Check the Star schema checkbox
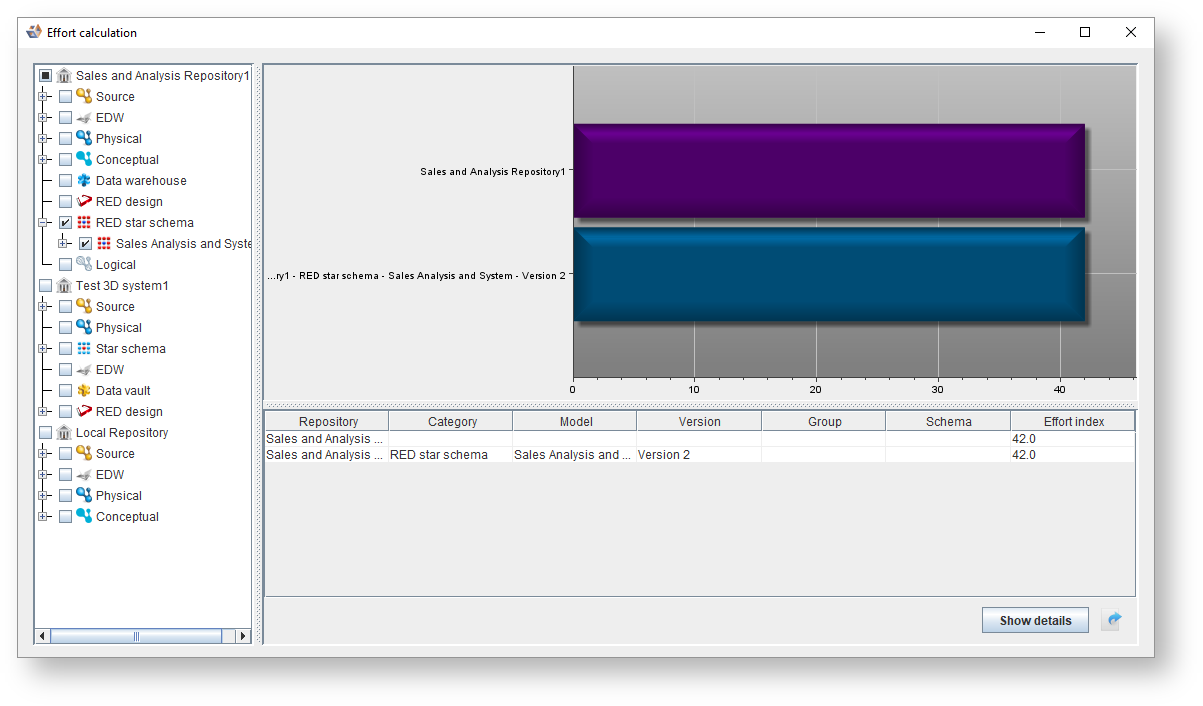 point(65,349)
